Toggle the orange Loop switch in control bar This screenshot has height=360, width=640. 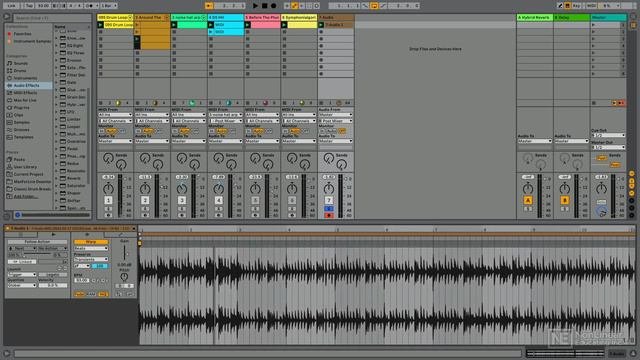click(374, 6)
